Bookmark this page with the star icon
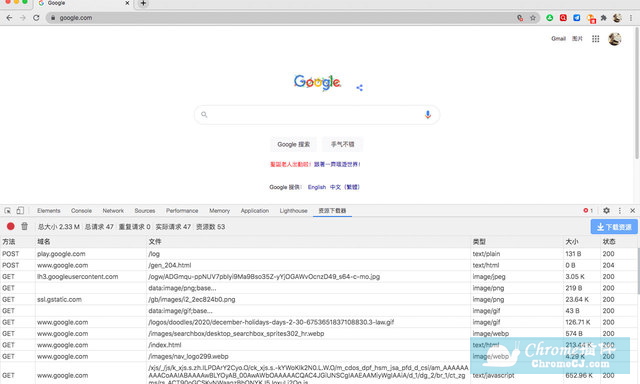 (x=533, y=18)
